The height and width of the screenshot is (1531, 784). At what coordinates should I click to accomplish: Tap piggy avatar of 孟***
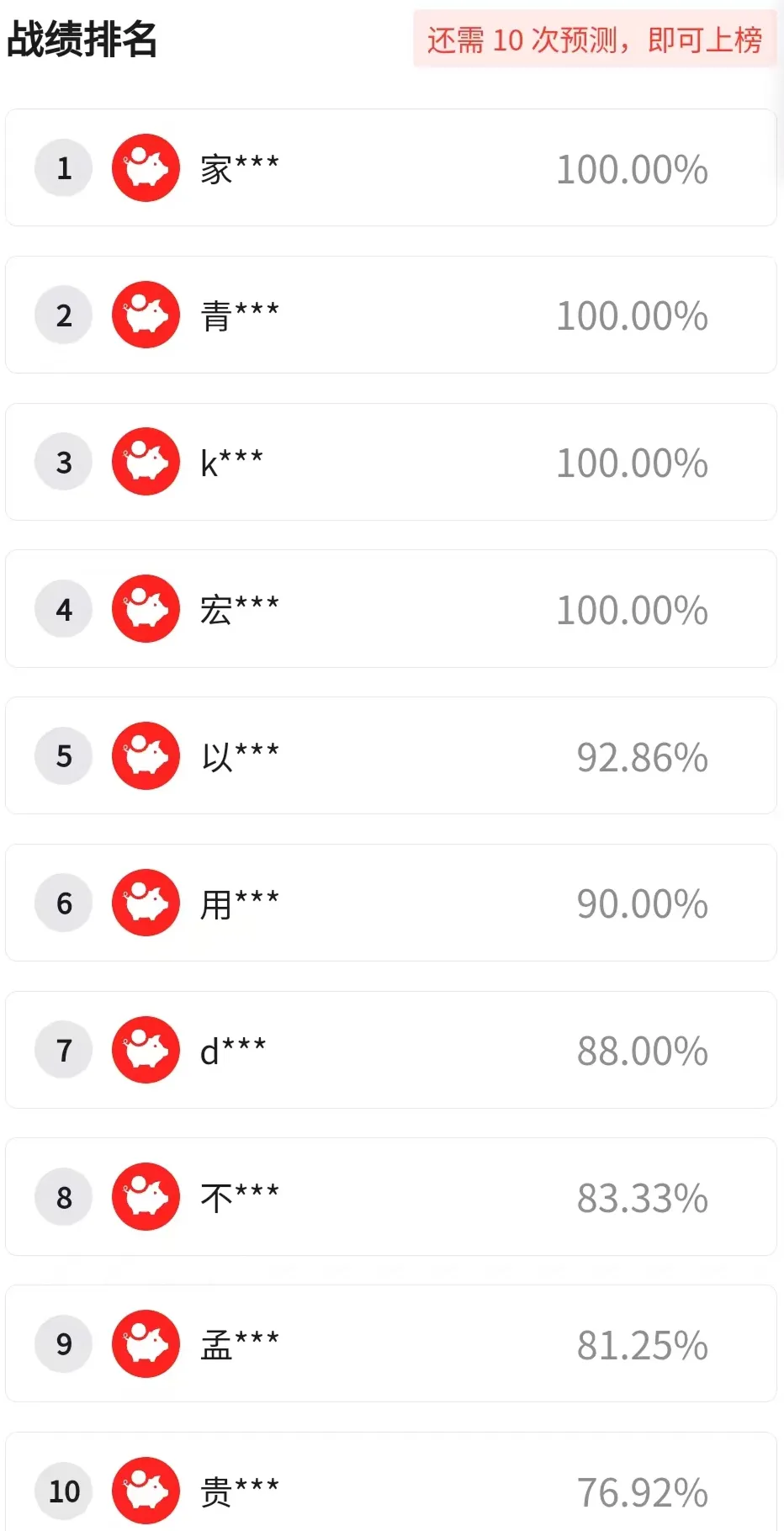[146, 1343]
